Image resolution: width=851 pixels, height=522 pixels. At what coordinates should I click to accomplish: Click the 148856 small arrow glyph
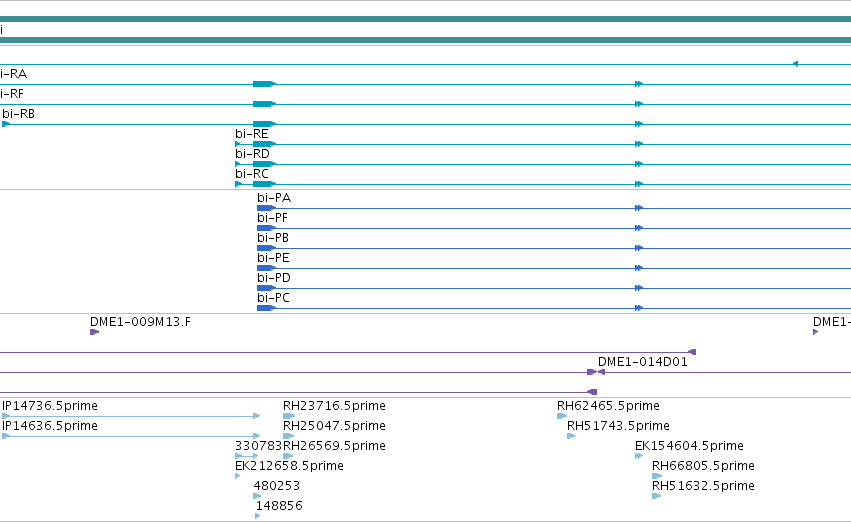pyautogui.click(x=258, y=516)
